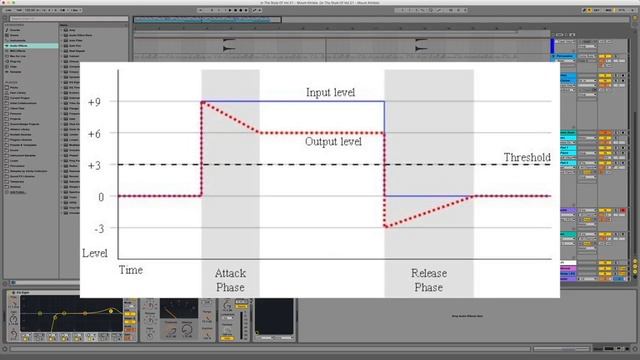Viewport: 640px width, 360px height.
Task: Expand Auto Pan device entry
Action: pos(62,46)
